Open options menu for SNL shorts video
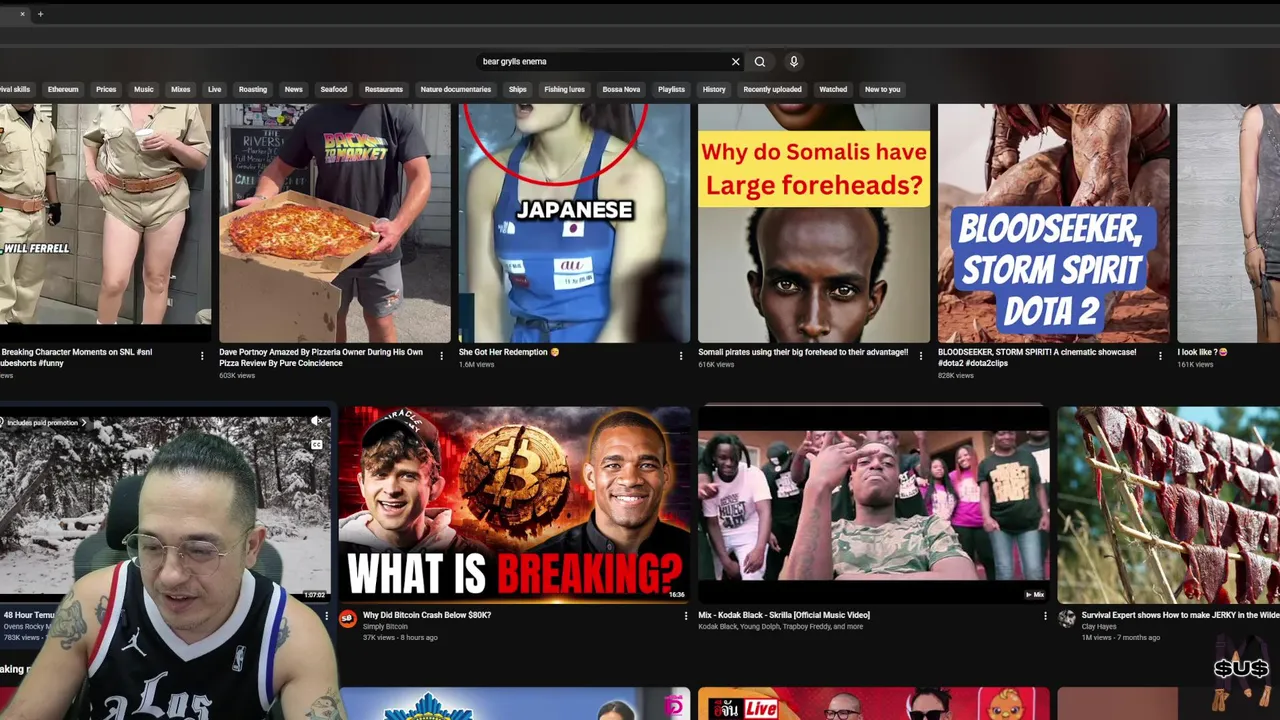The height and width of the screenshot is (720, 1280). [202, 356]
